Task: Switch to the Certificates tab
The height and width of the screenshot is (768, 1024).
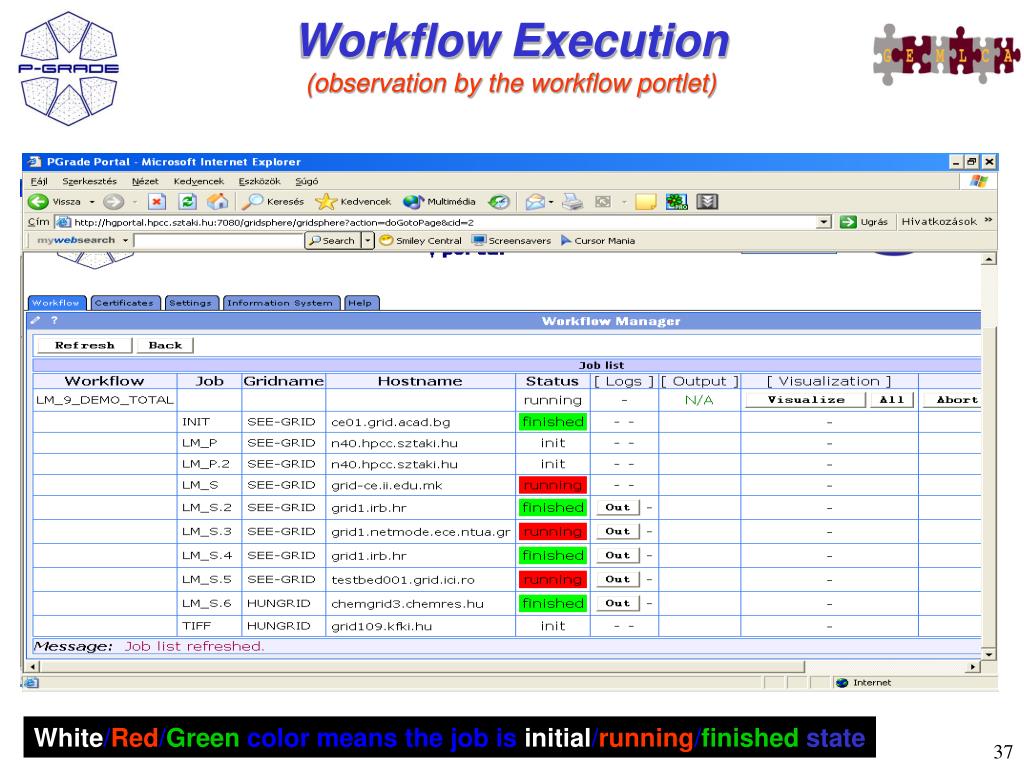Action: 125,303
